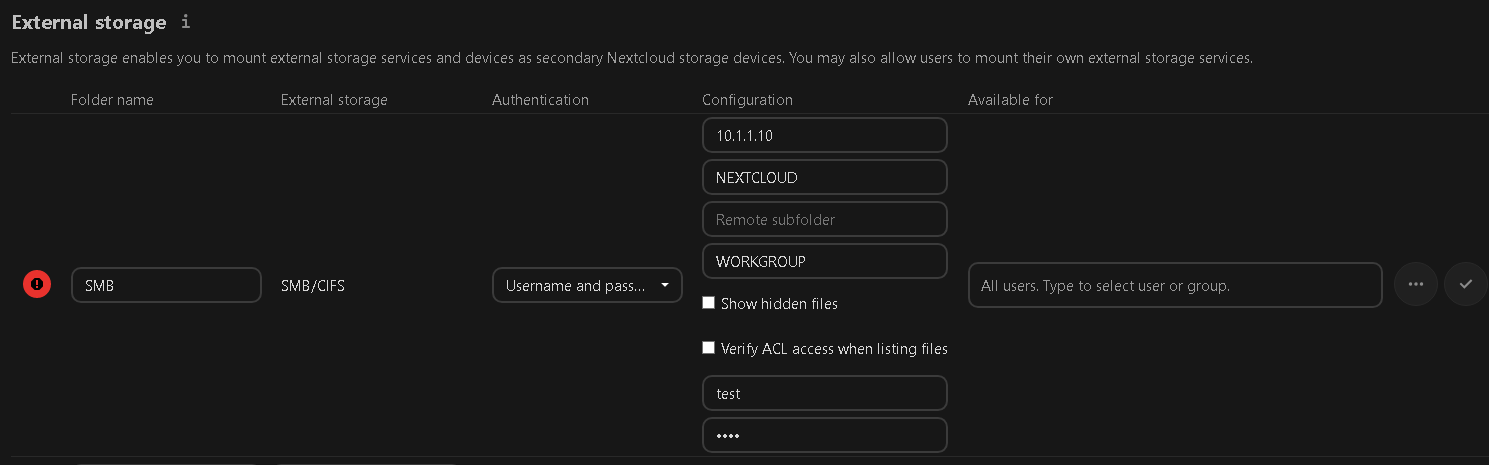
Task: Click the SMB folder name field
Action: [166, 285]
